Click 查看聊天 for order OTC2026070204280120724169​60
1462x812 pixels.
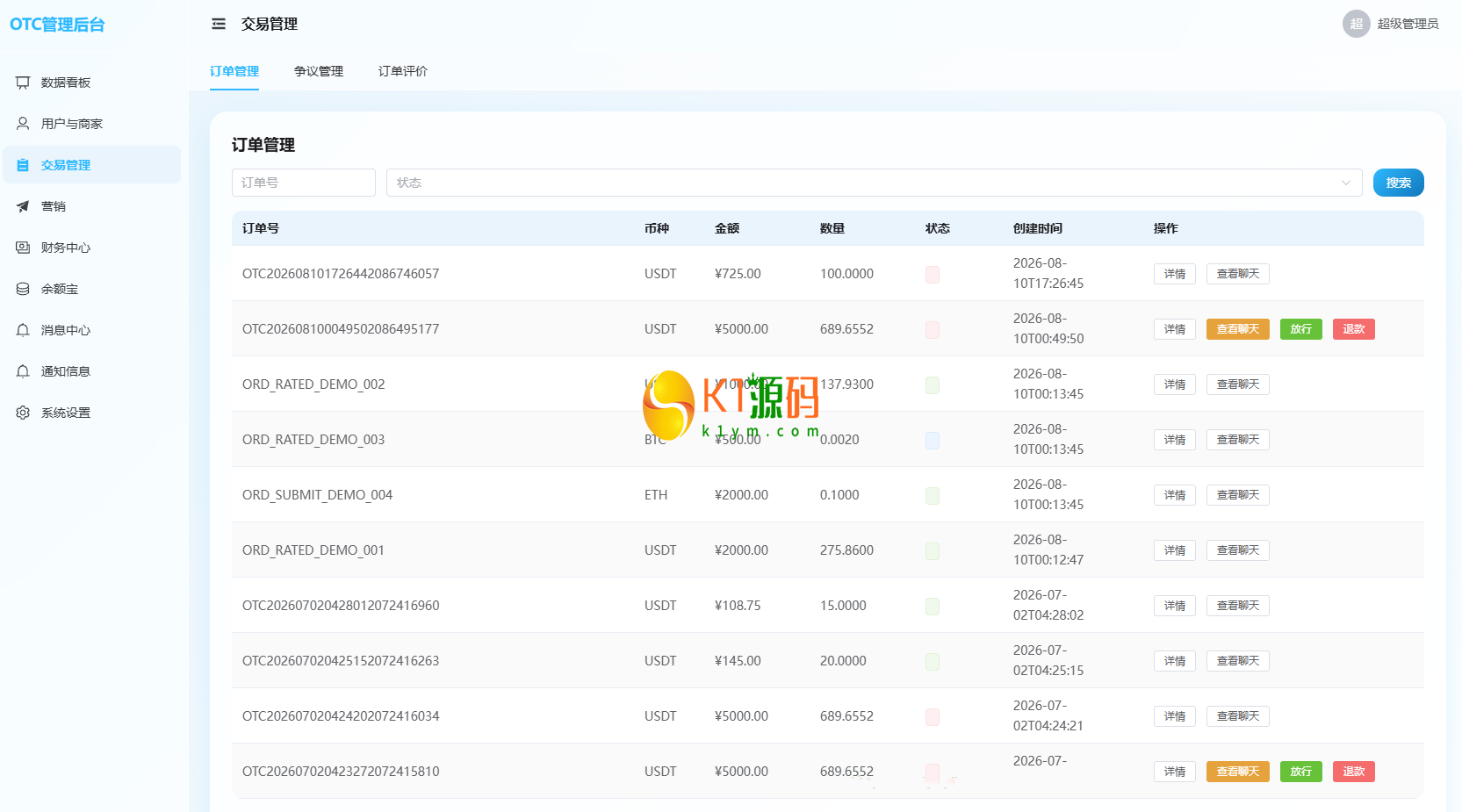click(x=1238, y=606)
